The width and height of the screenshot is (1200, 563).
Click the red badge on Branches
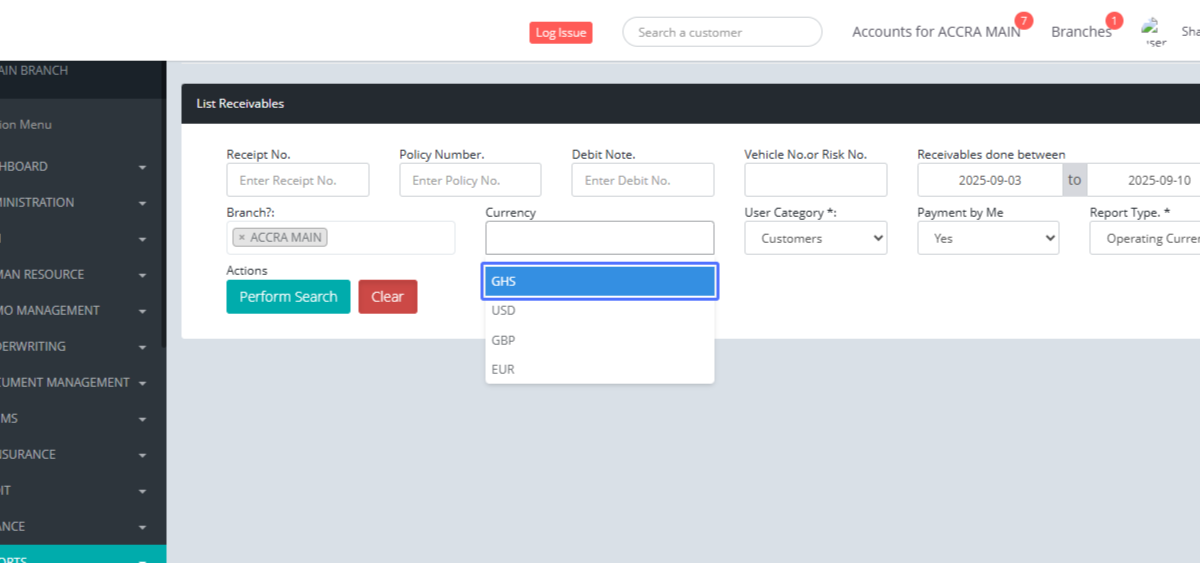click(x=1114, y=21)
